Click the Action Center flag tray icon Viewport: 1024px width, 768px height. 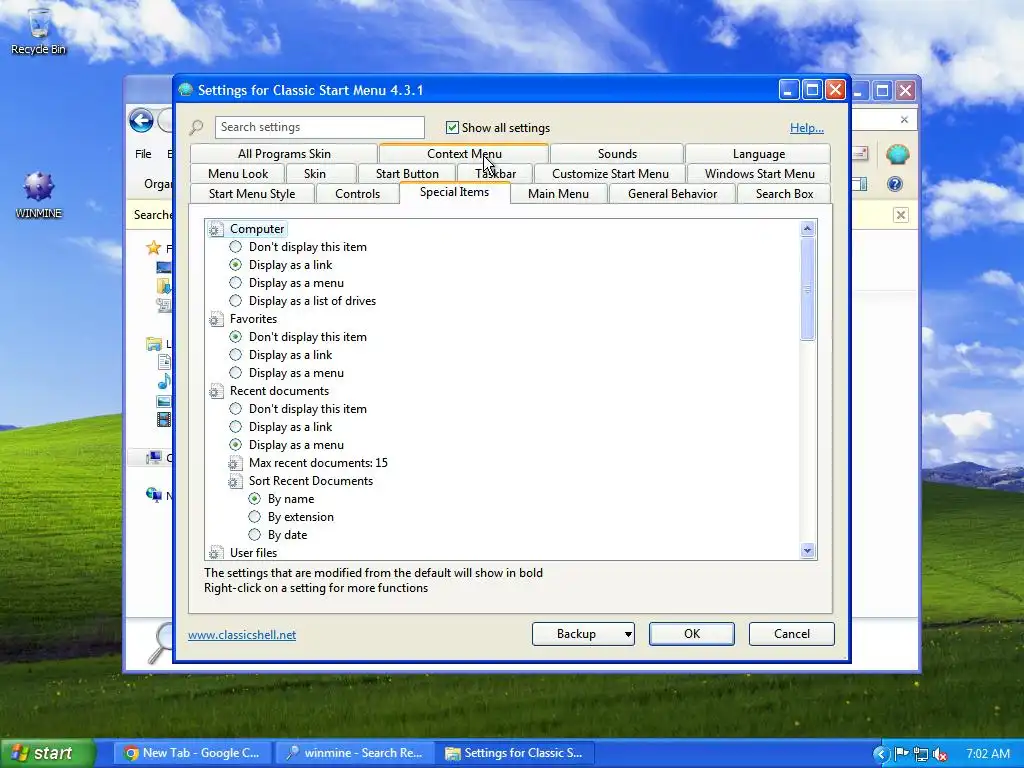[902, 754]
